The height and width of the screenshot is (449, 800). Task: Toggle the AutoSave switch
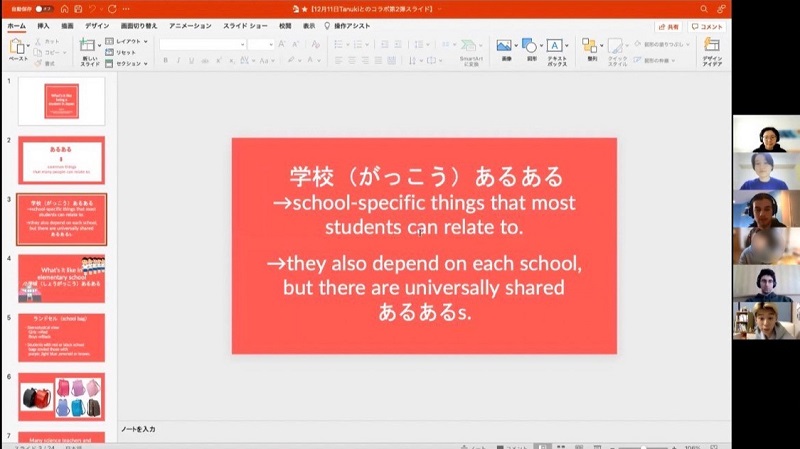[x=42, y=9]
